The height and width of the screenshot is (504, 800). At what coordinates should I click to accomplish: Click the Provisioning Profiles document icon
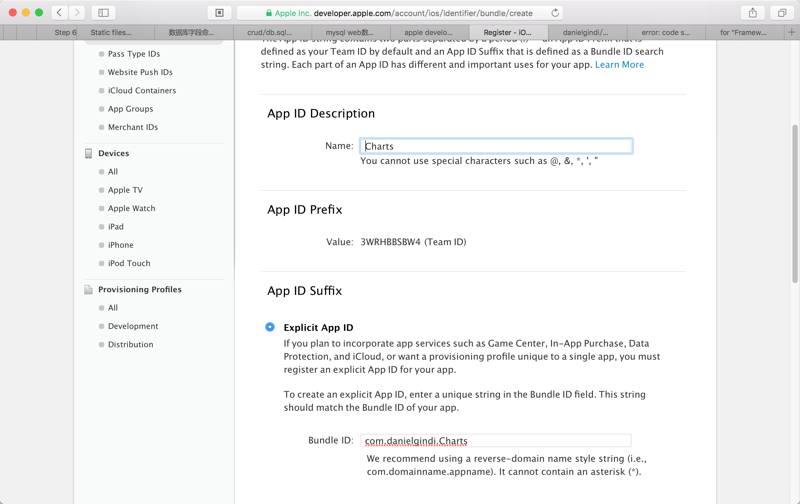(x=88, y=289)
